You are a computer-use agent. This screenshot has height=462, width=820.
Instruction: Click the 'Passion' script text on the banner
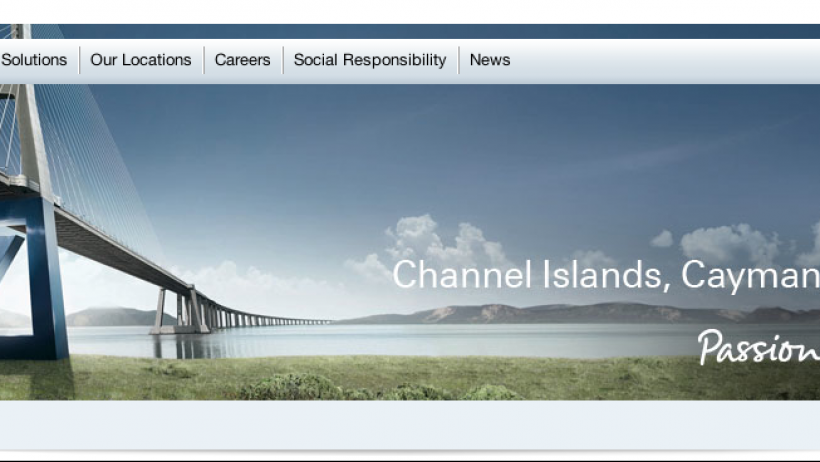(759, 347)
